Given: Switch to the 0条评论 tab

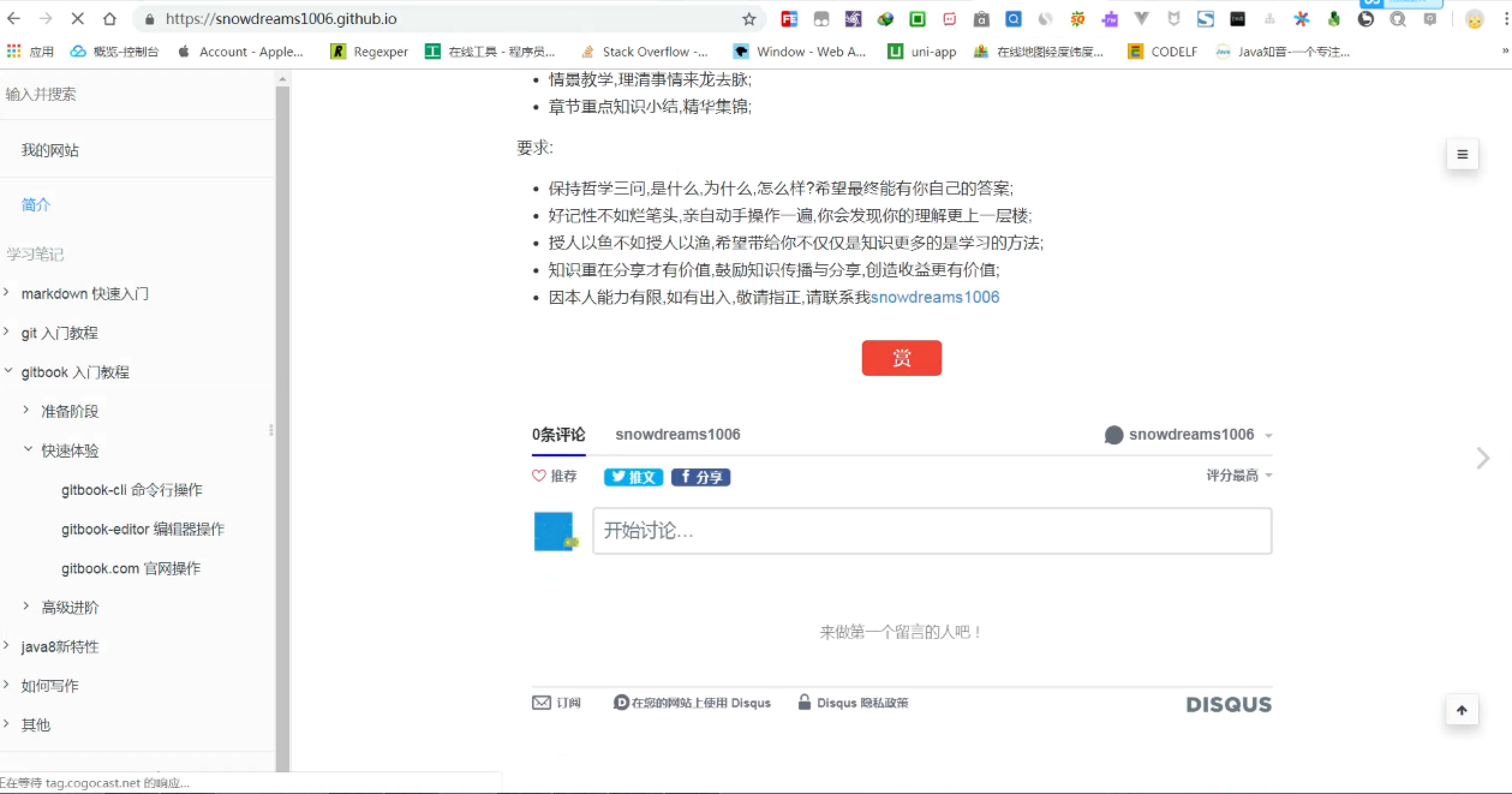Looking at the screenshot, I should tap(558, 434).
